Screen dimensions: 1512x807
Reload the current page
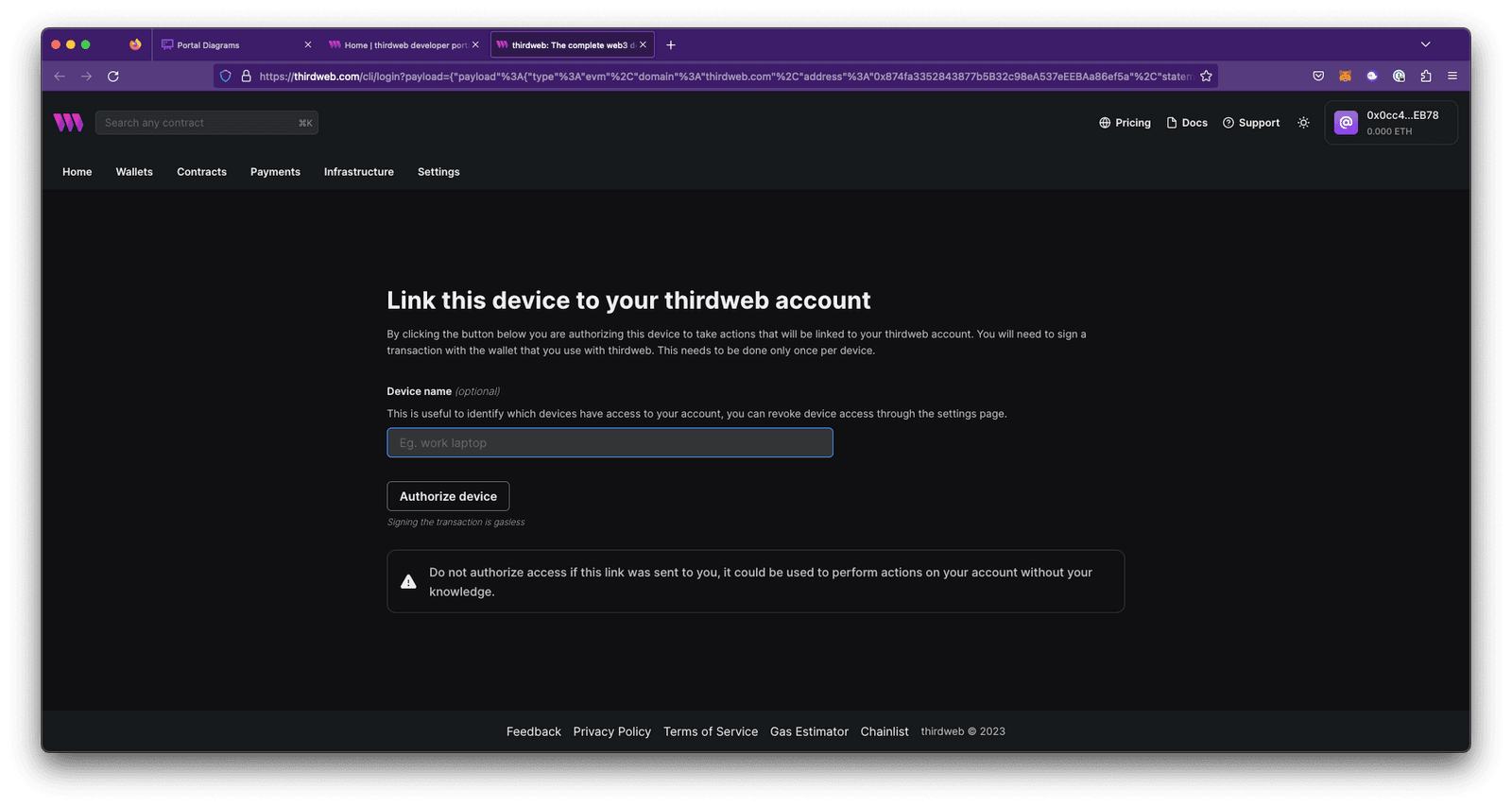tap(113, 76)
